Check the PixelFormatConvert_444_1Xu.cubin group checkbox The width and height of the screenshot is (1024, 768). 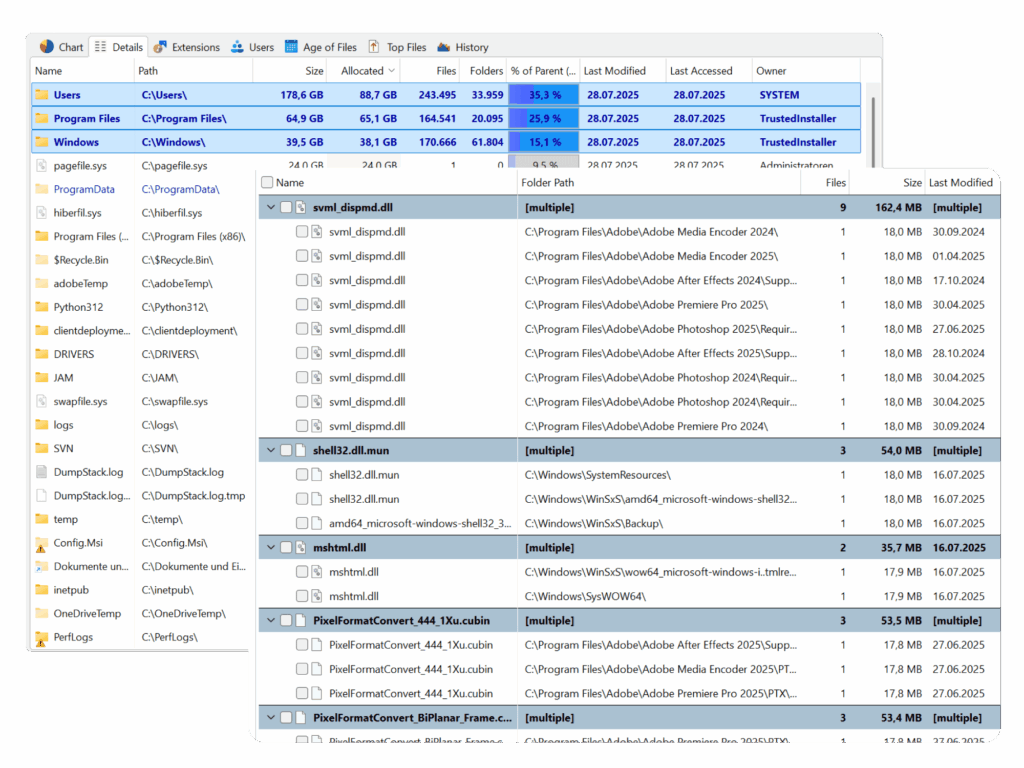pos(285,620)
